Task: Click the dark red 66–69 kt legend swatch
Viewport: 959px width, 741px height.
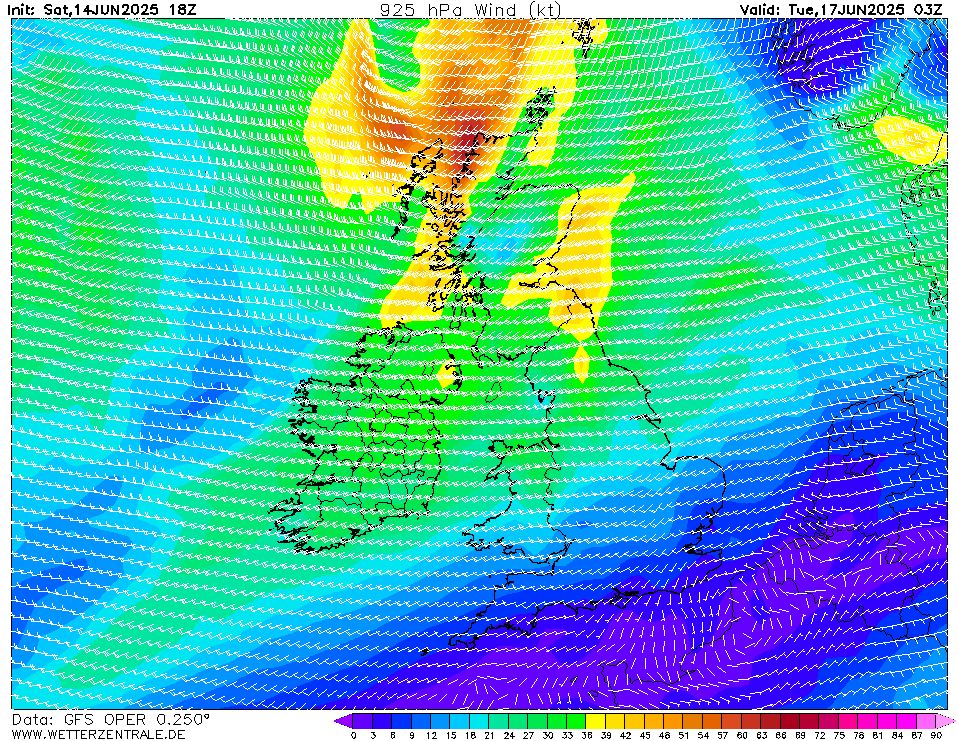Action: [790, 721]
